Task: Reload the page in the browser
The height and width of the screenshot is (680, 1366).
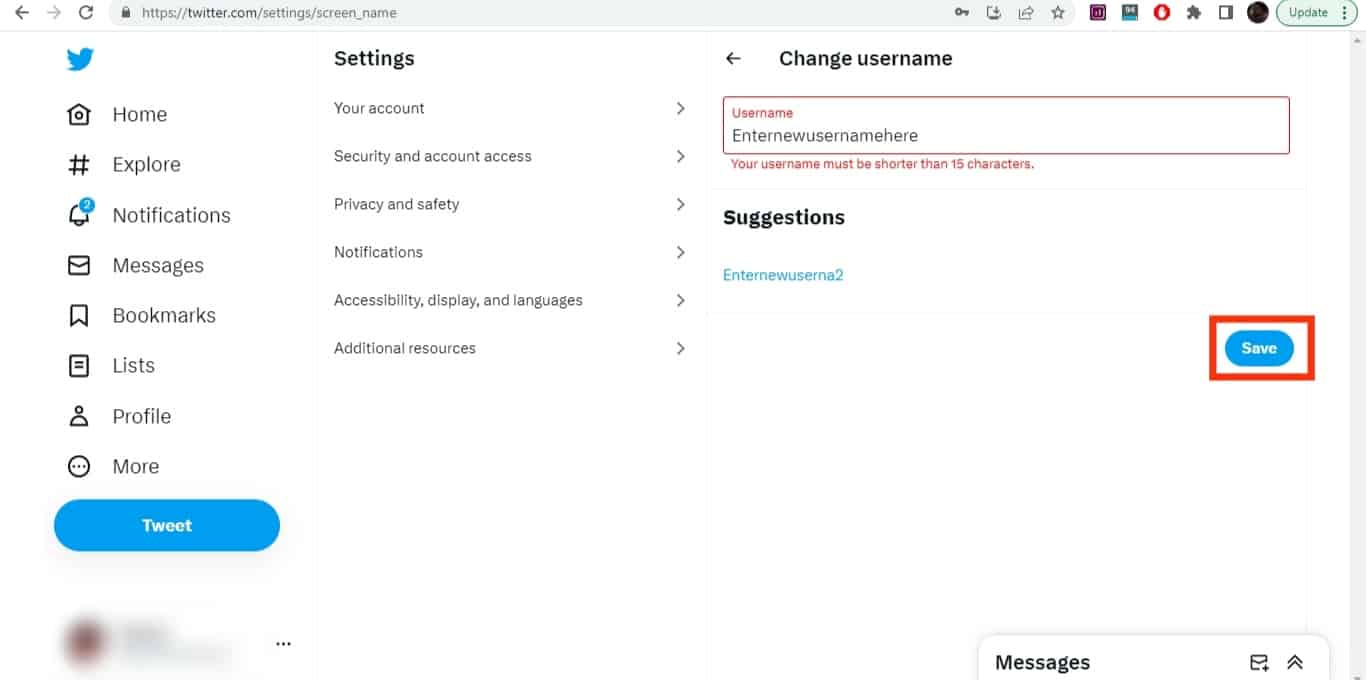Action: coord(86,13)
